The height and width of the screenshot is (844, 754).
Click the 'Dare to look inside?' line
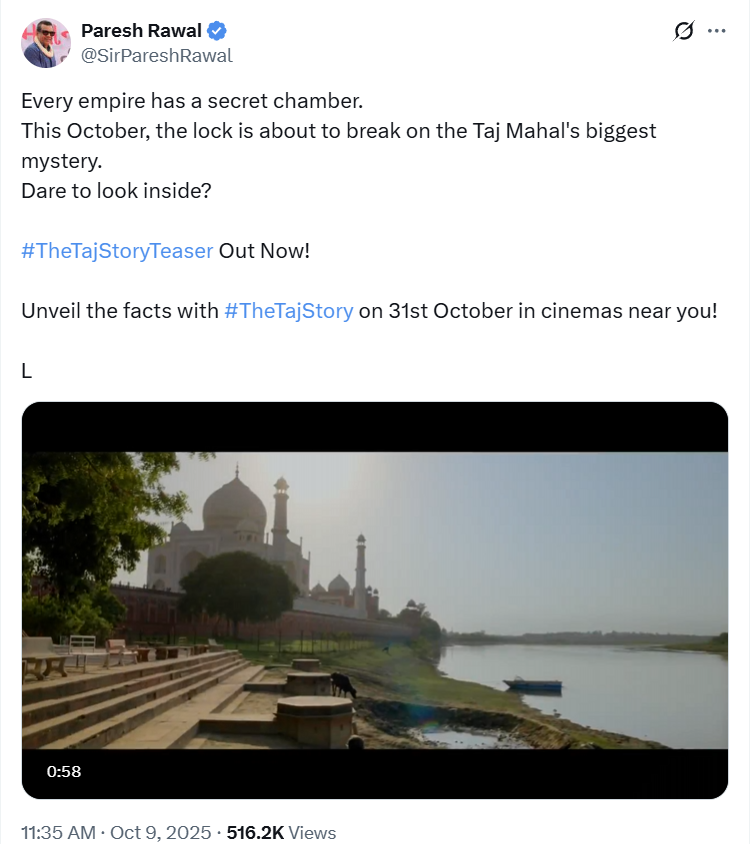pos(116,190)
